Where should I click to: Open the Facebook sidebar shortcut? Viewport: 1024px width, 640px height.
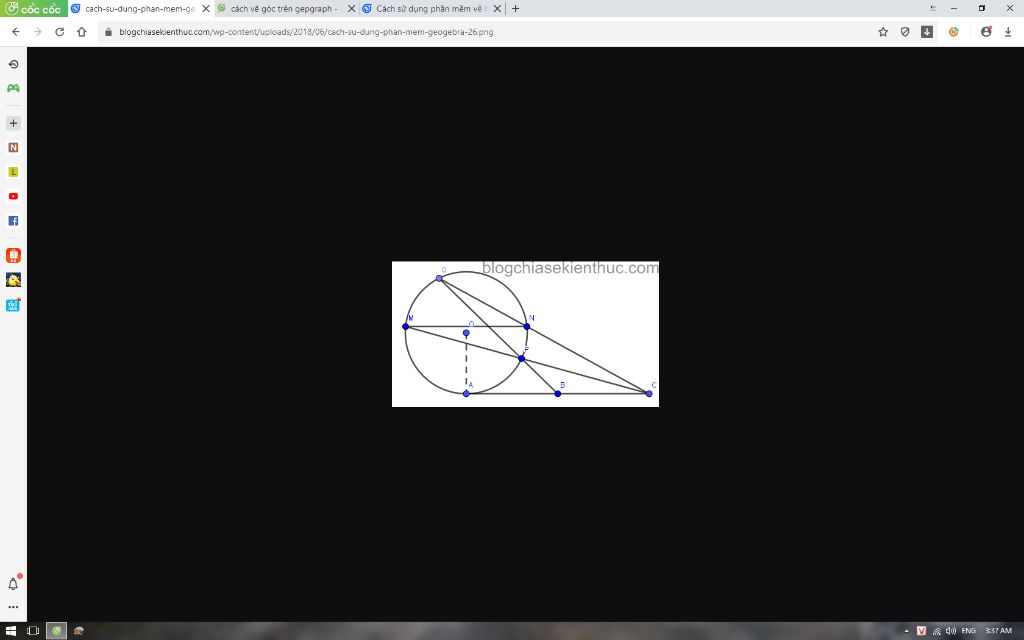pyautogui.click(x=13, y=221)
